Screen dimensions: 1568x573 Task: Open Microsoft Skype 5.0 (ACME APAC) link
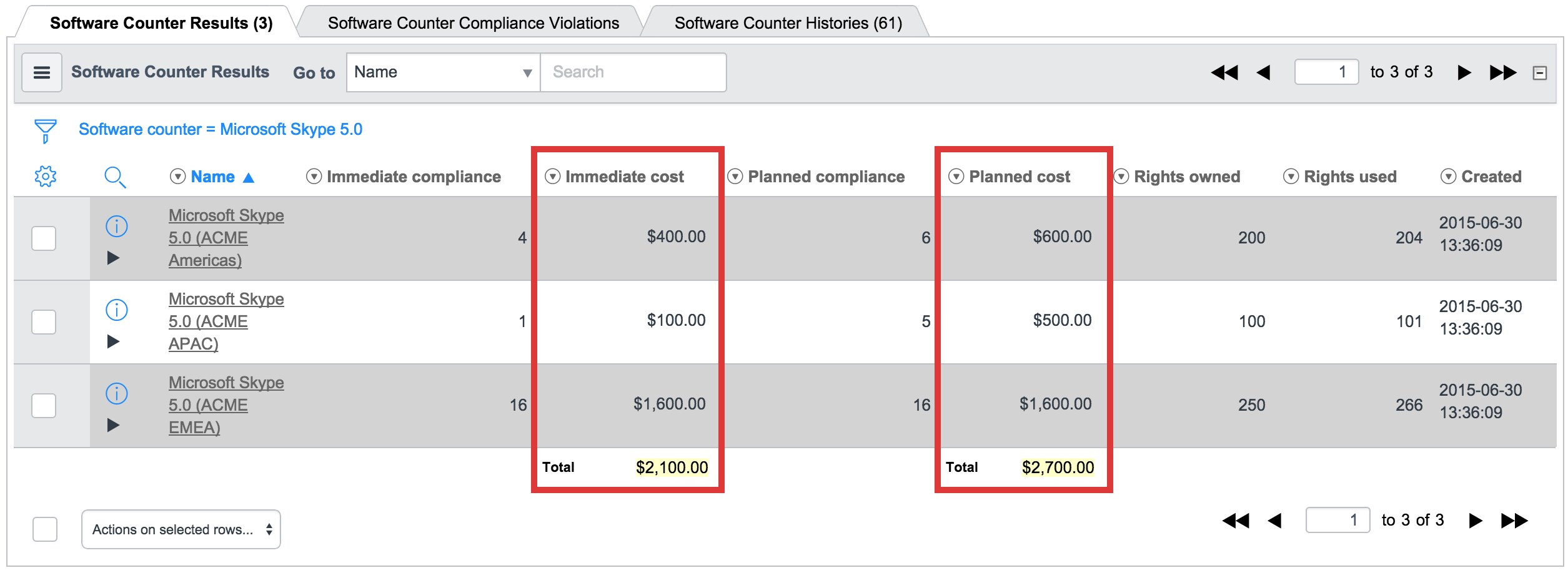coord(226,321)
